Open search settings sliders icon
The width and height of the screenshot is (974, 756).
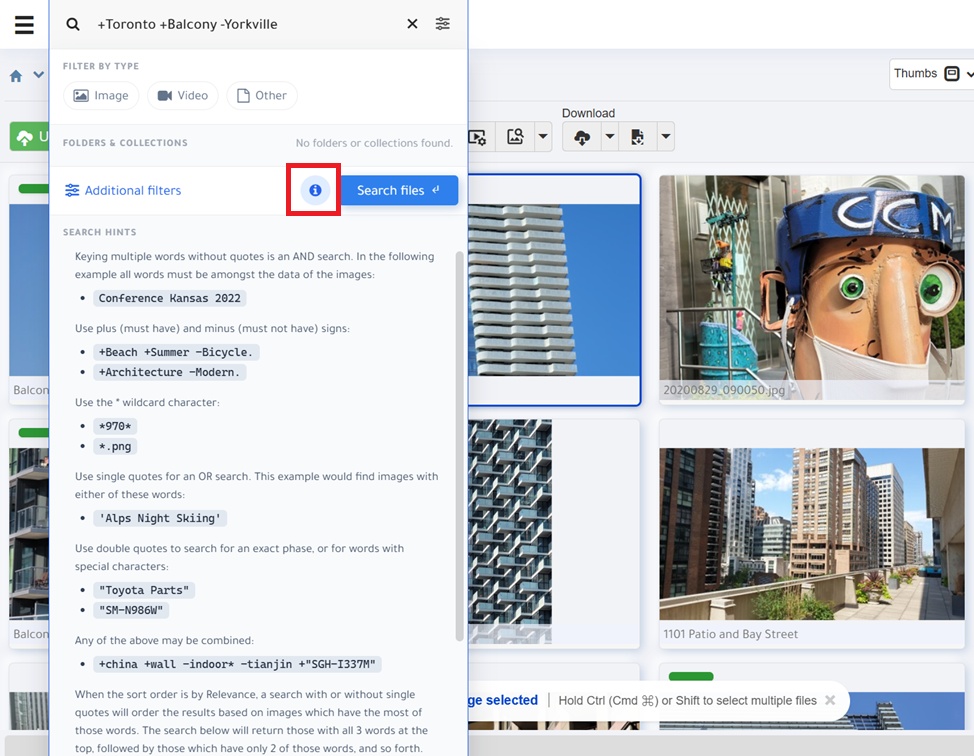(443, 24)
